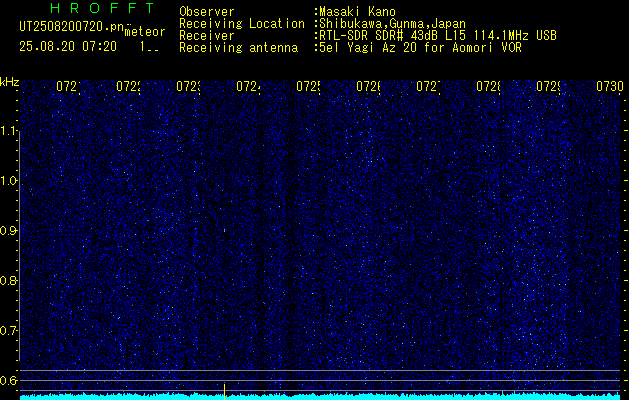Click the Receiving antenna label
The image size is (629, 400).
[x=239, y=48]
